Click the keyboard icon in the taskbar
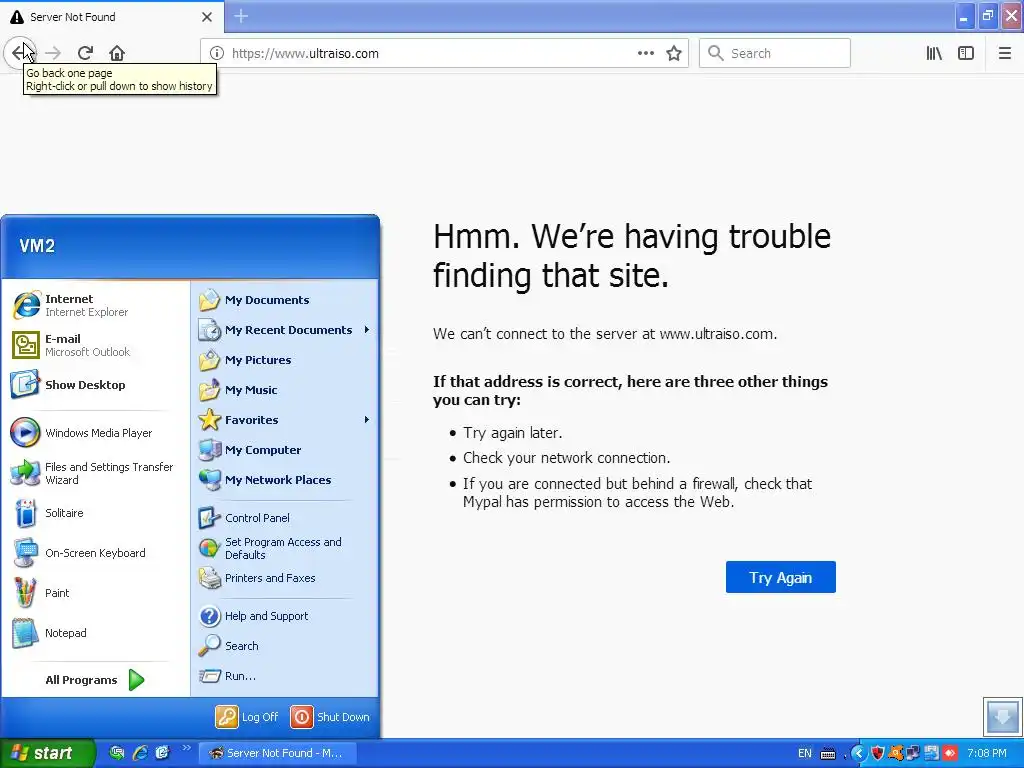 click(x=827, y=754)
